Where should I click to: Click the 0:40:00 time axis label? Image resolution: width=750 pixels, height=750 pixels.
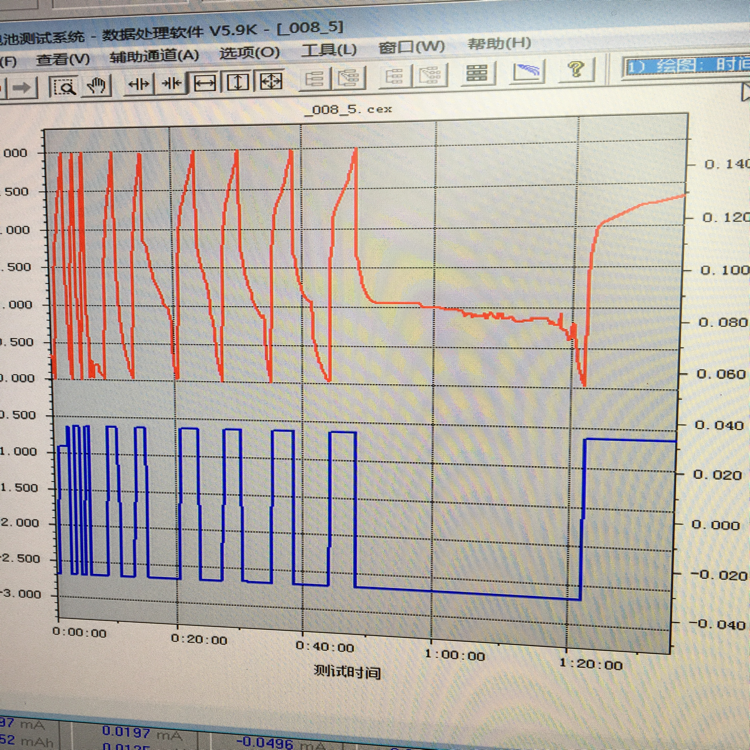click(325, 647)
